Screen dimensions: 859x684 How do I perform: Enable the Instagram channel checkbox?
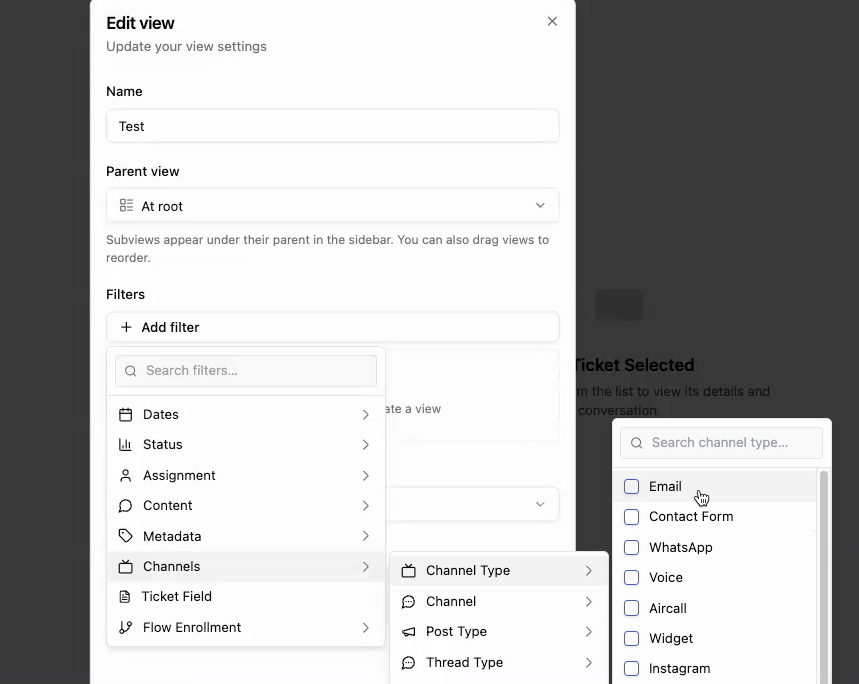(x=631, y=669)
